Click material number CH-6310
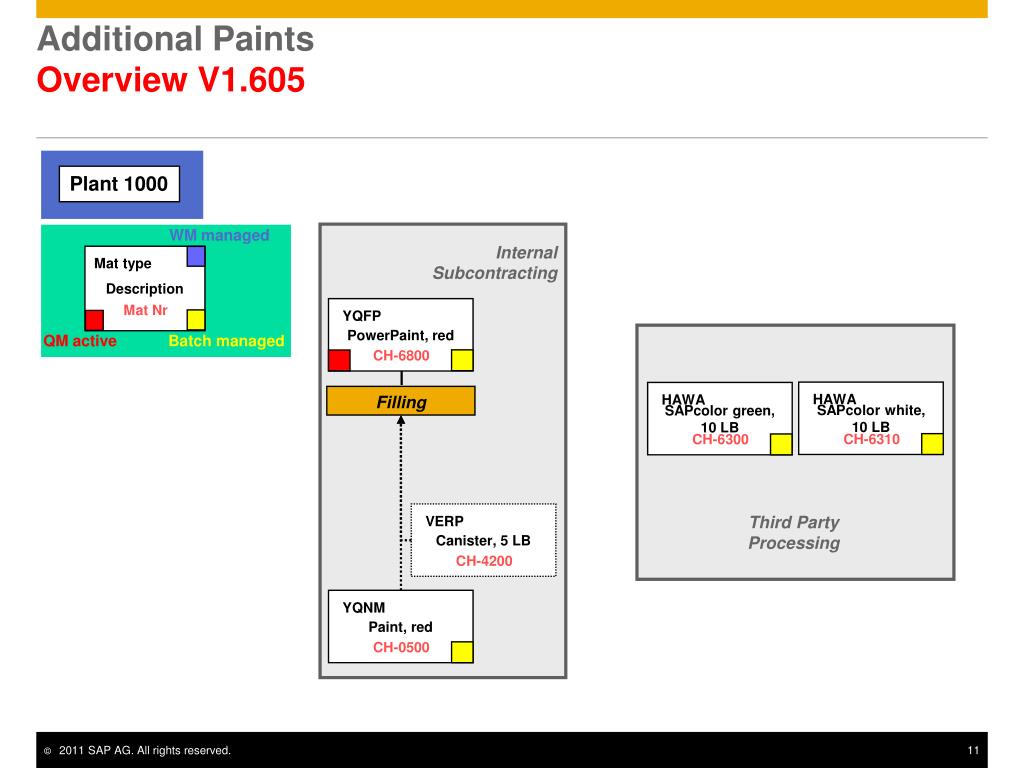Screen dimensions: 1024x768 coord(871,439)
